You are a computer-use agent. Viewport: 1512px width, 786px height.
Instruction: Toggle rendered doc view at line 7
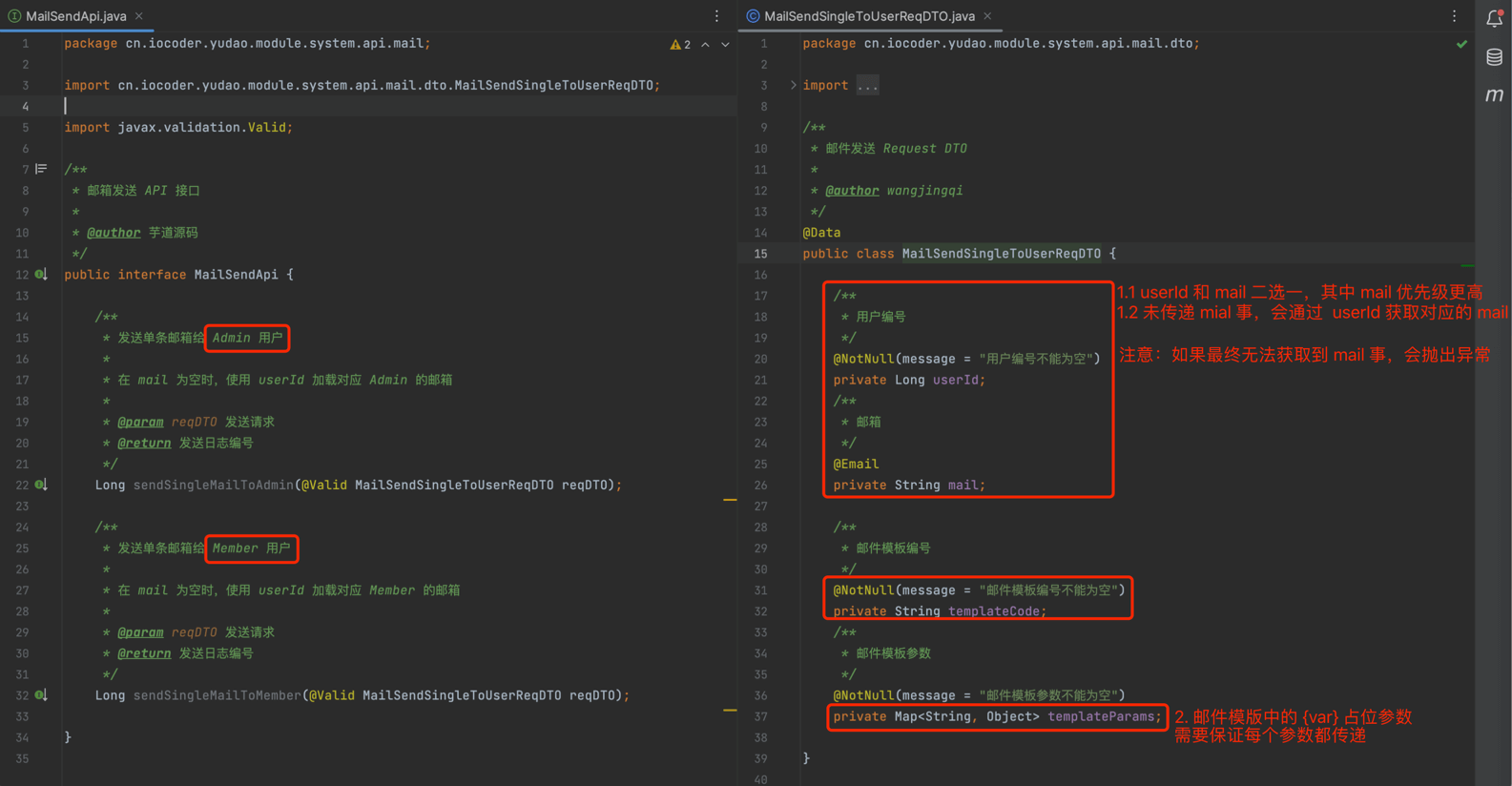coord(41,169)
